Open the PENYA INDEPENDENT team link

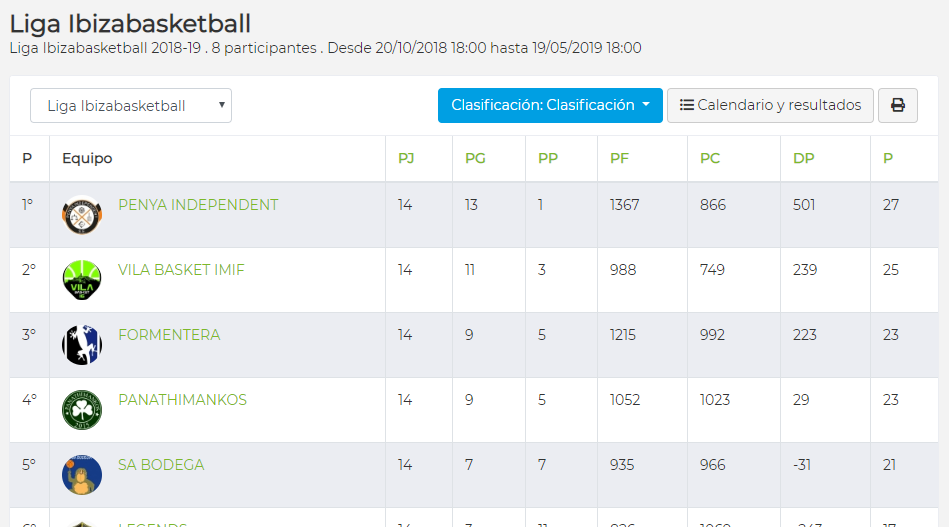coord(198,205)
